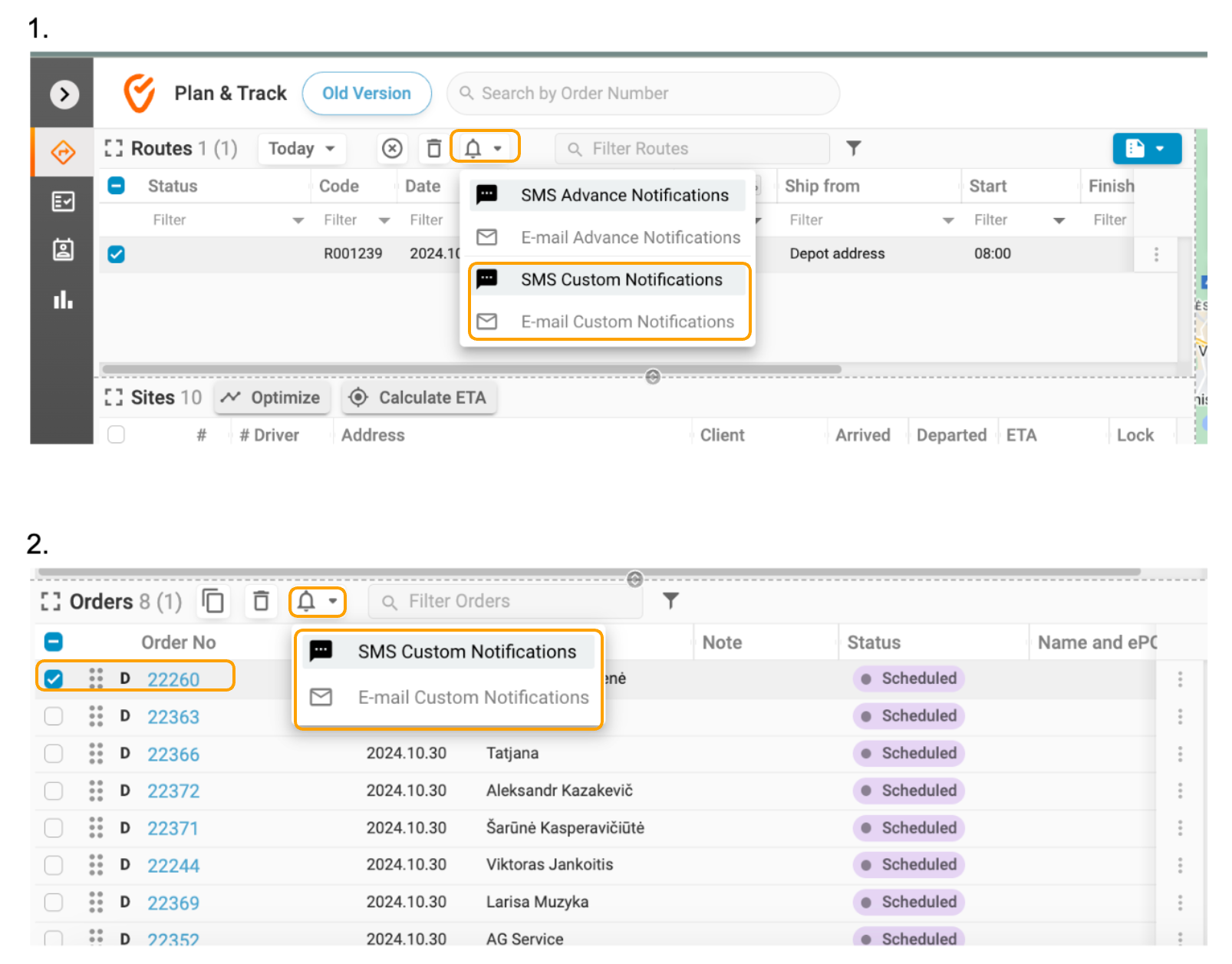Viewport: 1232px width, 964px height.
Task: Open the Routes filter funnel icon
Action: point(853,148)
